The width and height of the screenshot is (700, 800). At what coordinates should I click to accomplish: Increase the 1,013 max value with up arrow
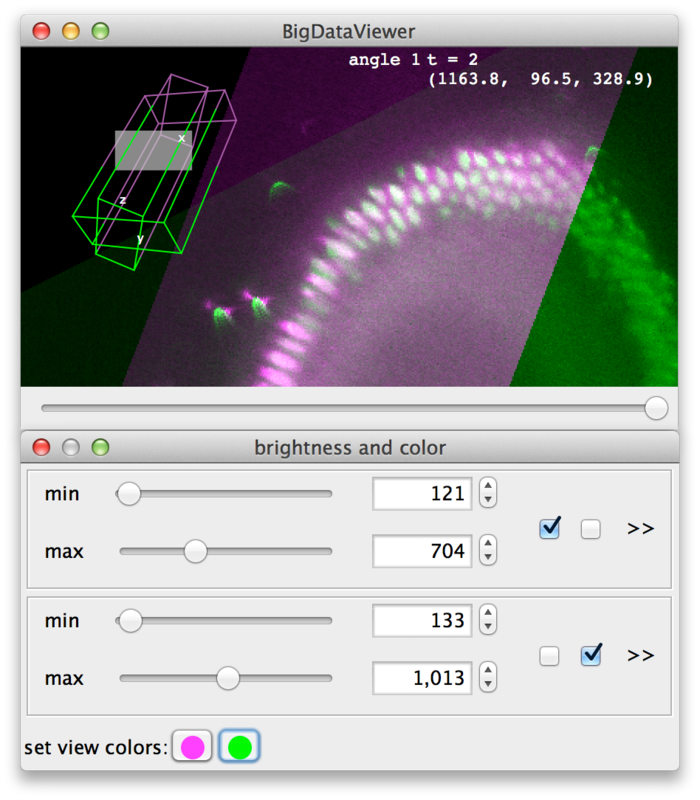coord(488,671)
